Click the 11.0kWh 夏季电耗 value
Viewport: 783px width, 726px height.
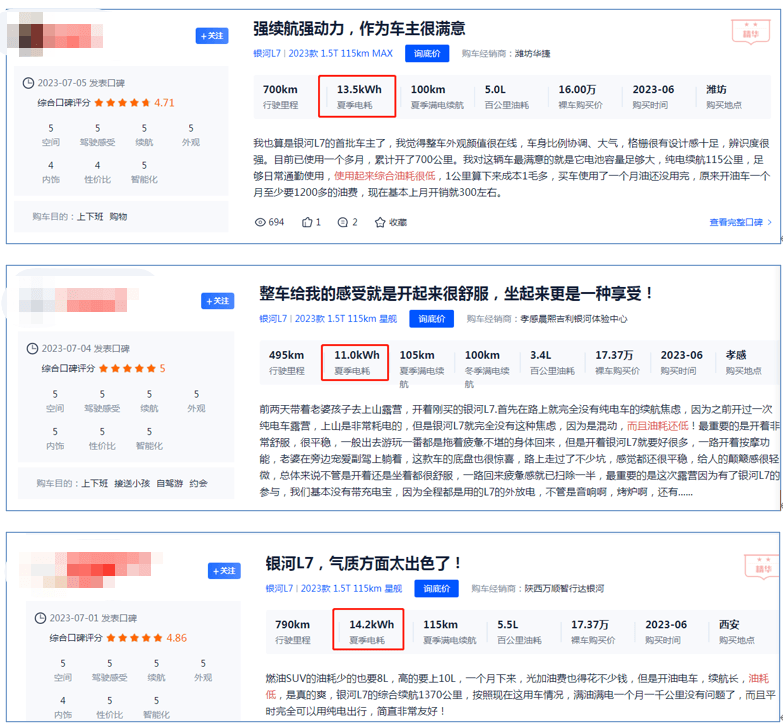point(357,356)
